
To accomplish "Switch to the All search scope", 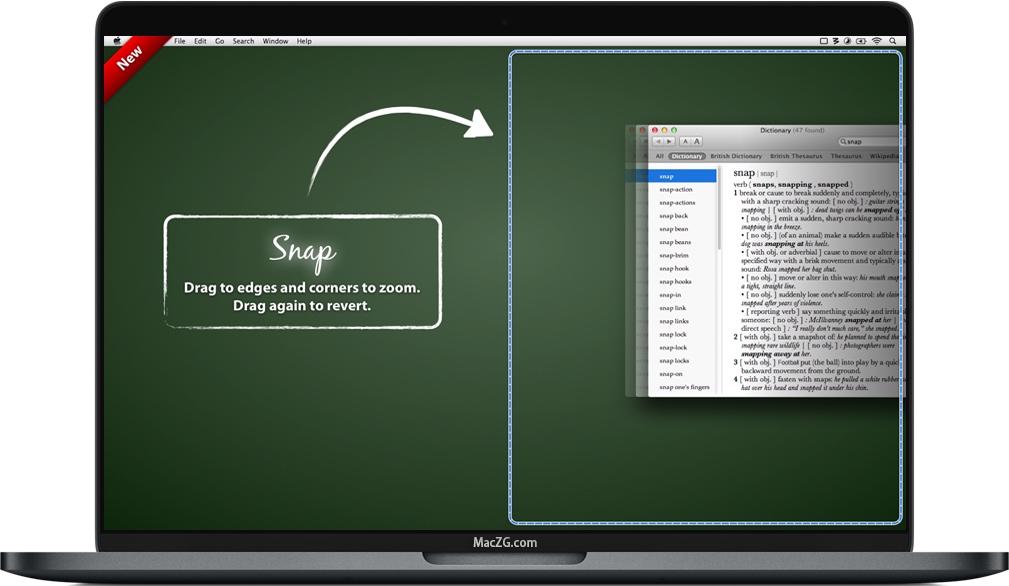I will pos(660,156).
